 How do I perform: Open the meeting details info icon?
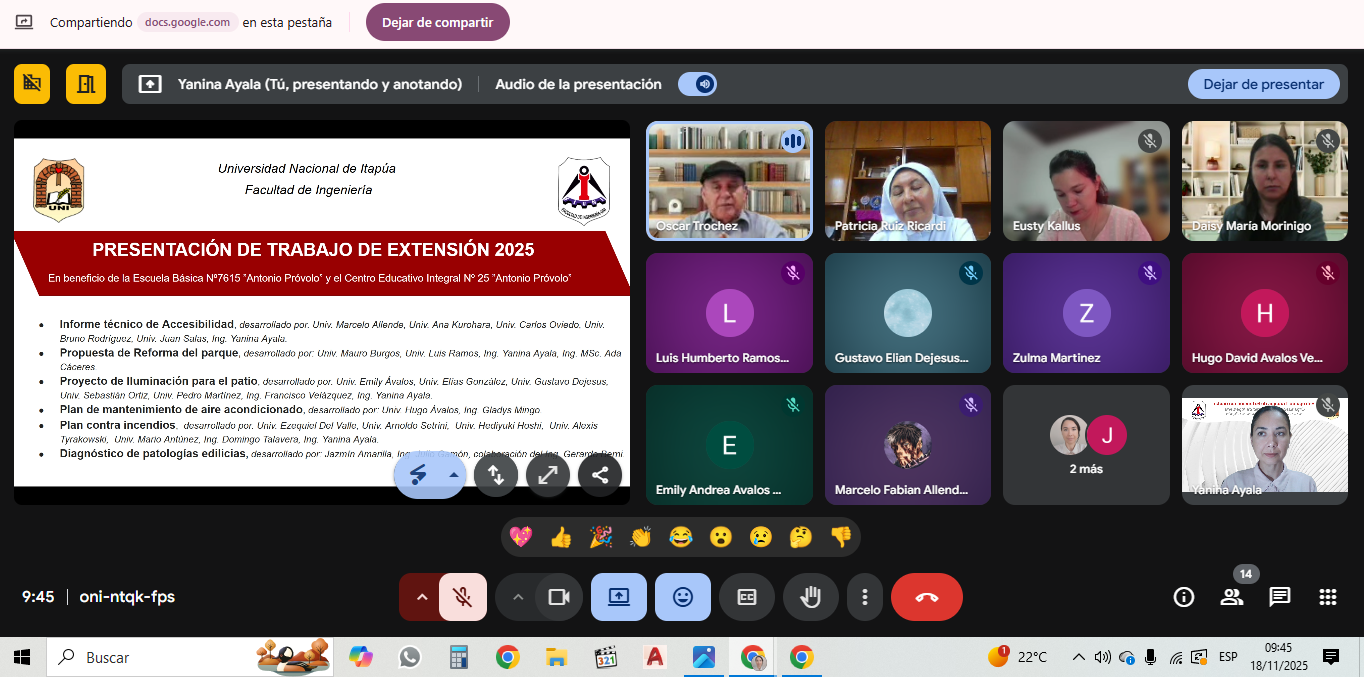[1184, 597]
